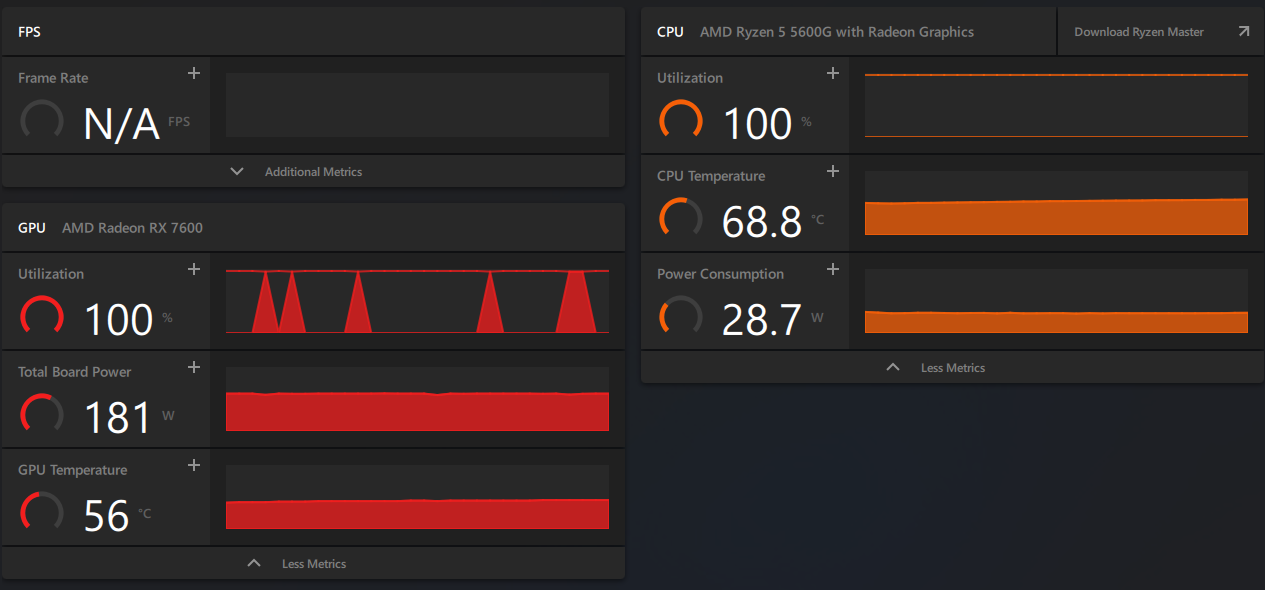Click the plus icon beside Total Board Power
The image size is (1265, 590).
tap(194, 367)
